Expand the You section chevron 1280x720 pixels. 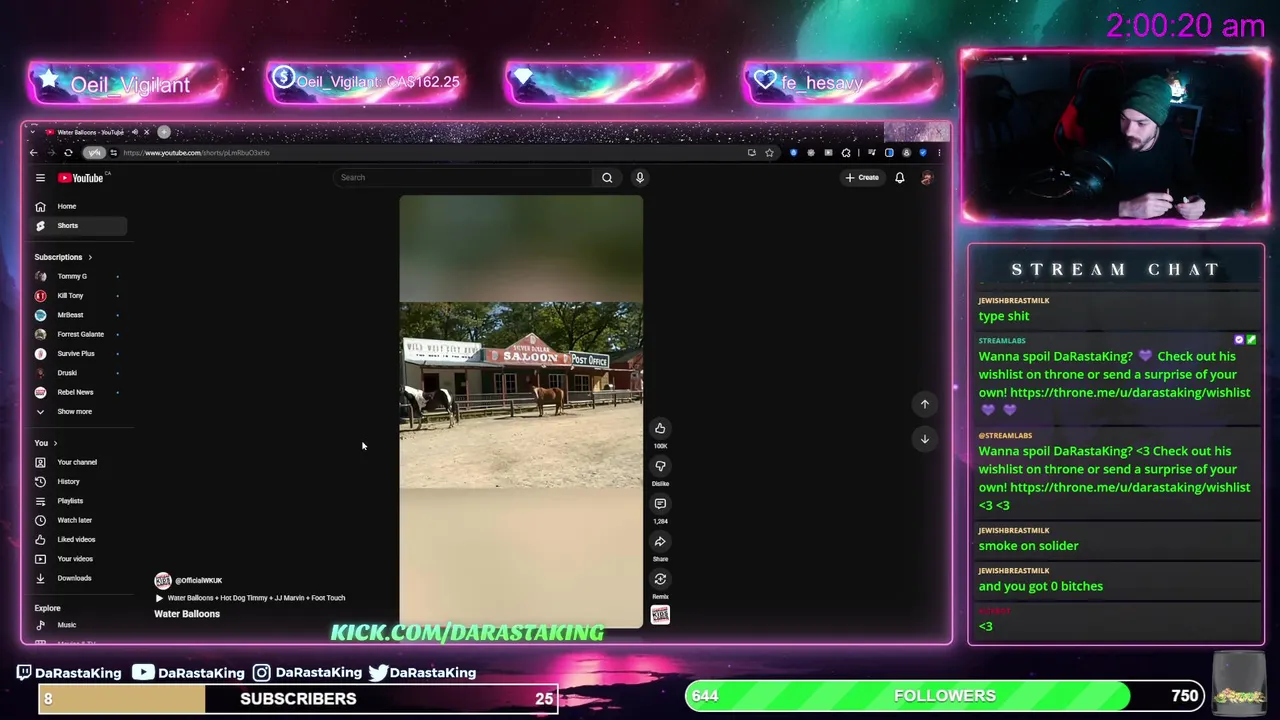pos(55,443)
